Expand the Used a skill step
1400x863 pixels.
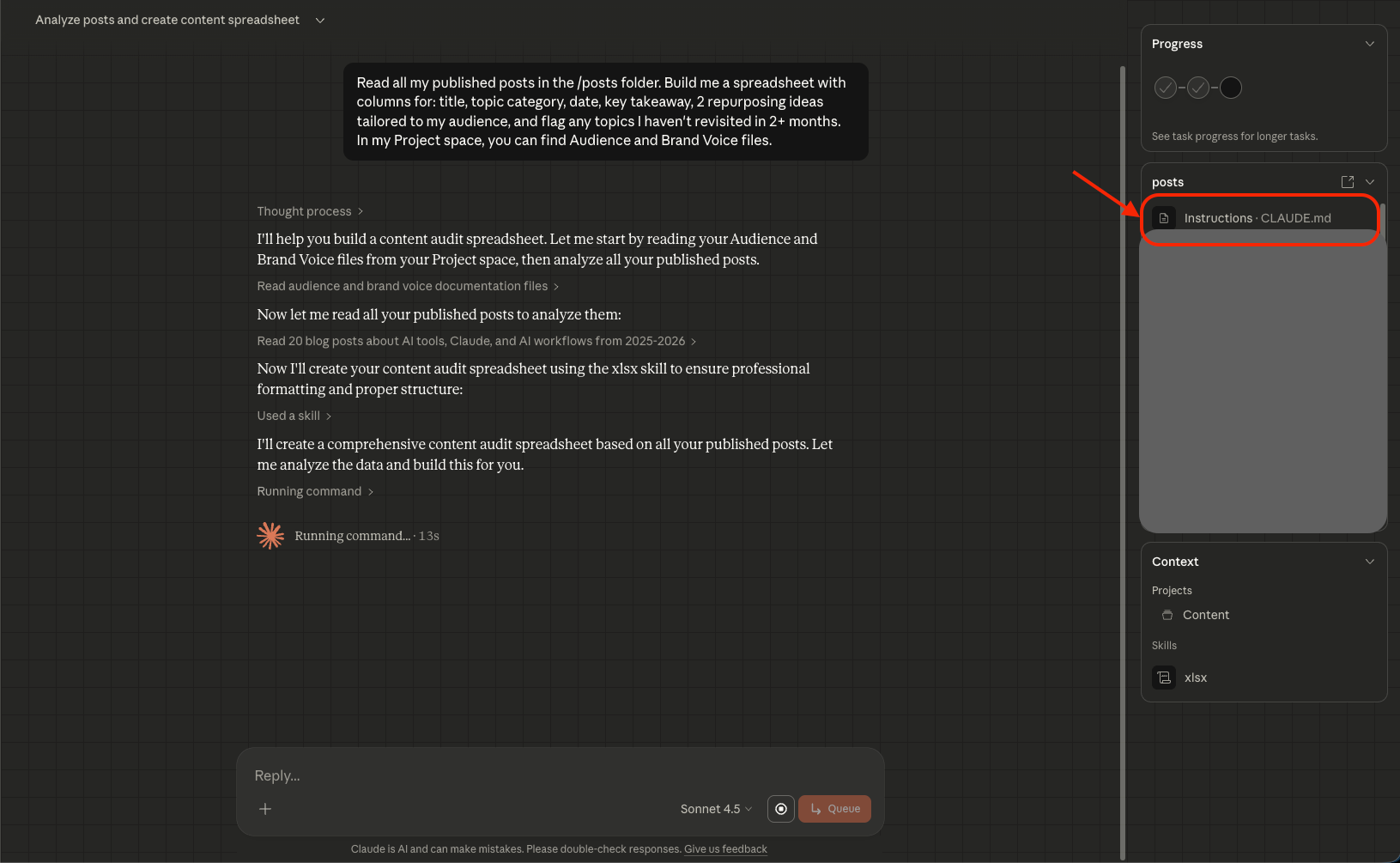pos(294,416)
